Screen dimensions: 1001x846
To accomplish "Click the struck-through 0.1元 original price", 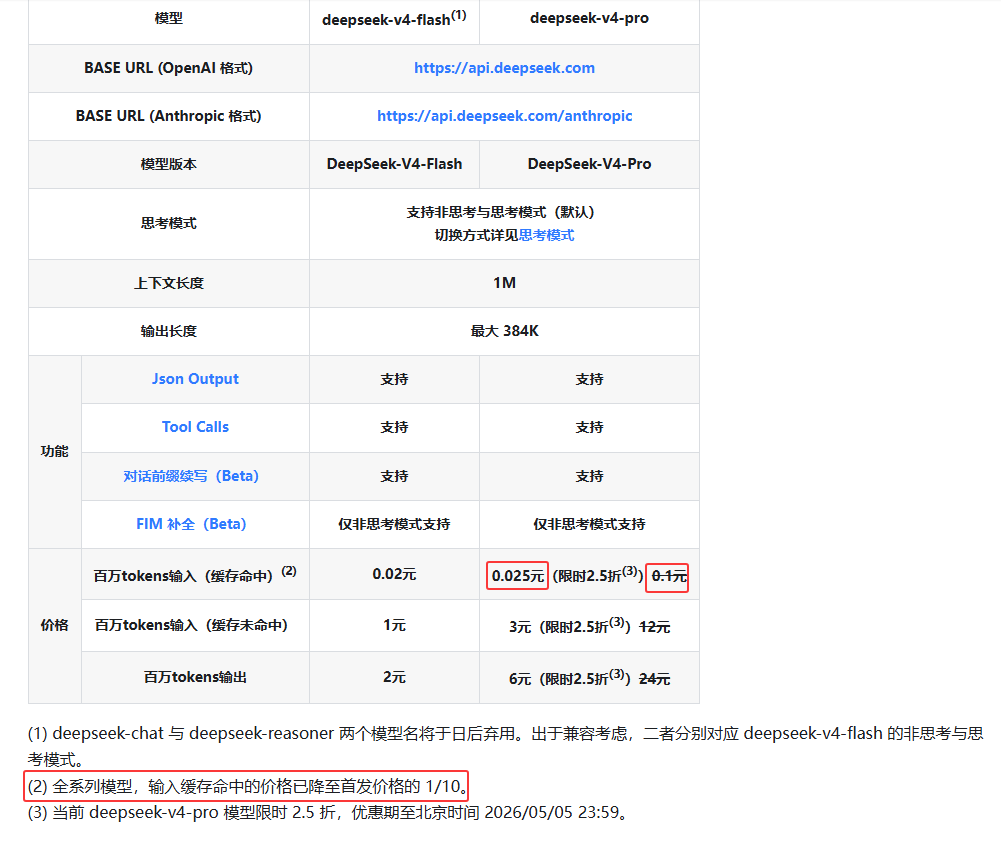I will click(667, 576).
